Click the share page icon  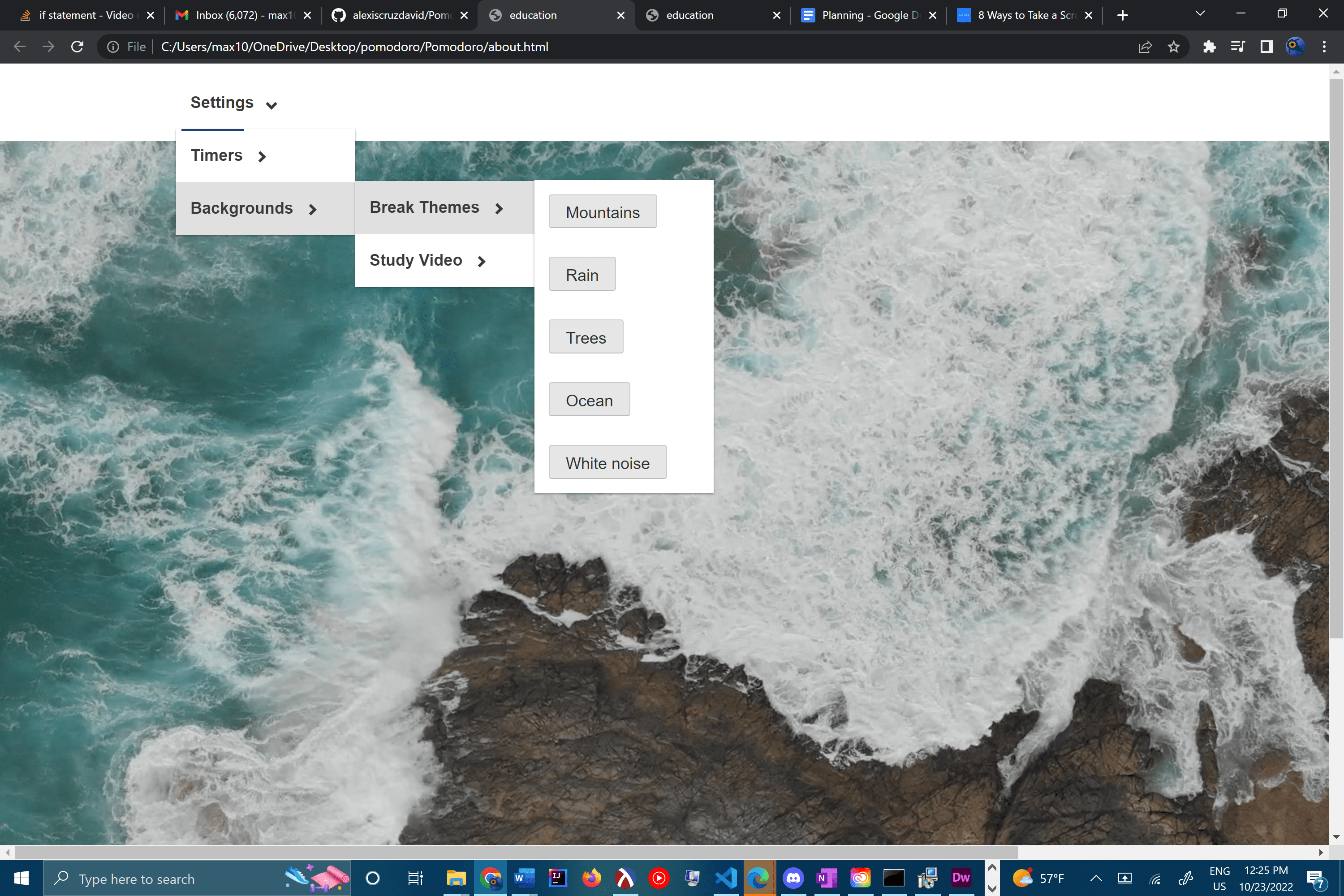[x=1145, y=47]
